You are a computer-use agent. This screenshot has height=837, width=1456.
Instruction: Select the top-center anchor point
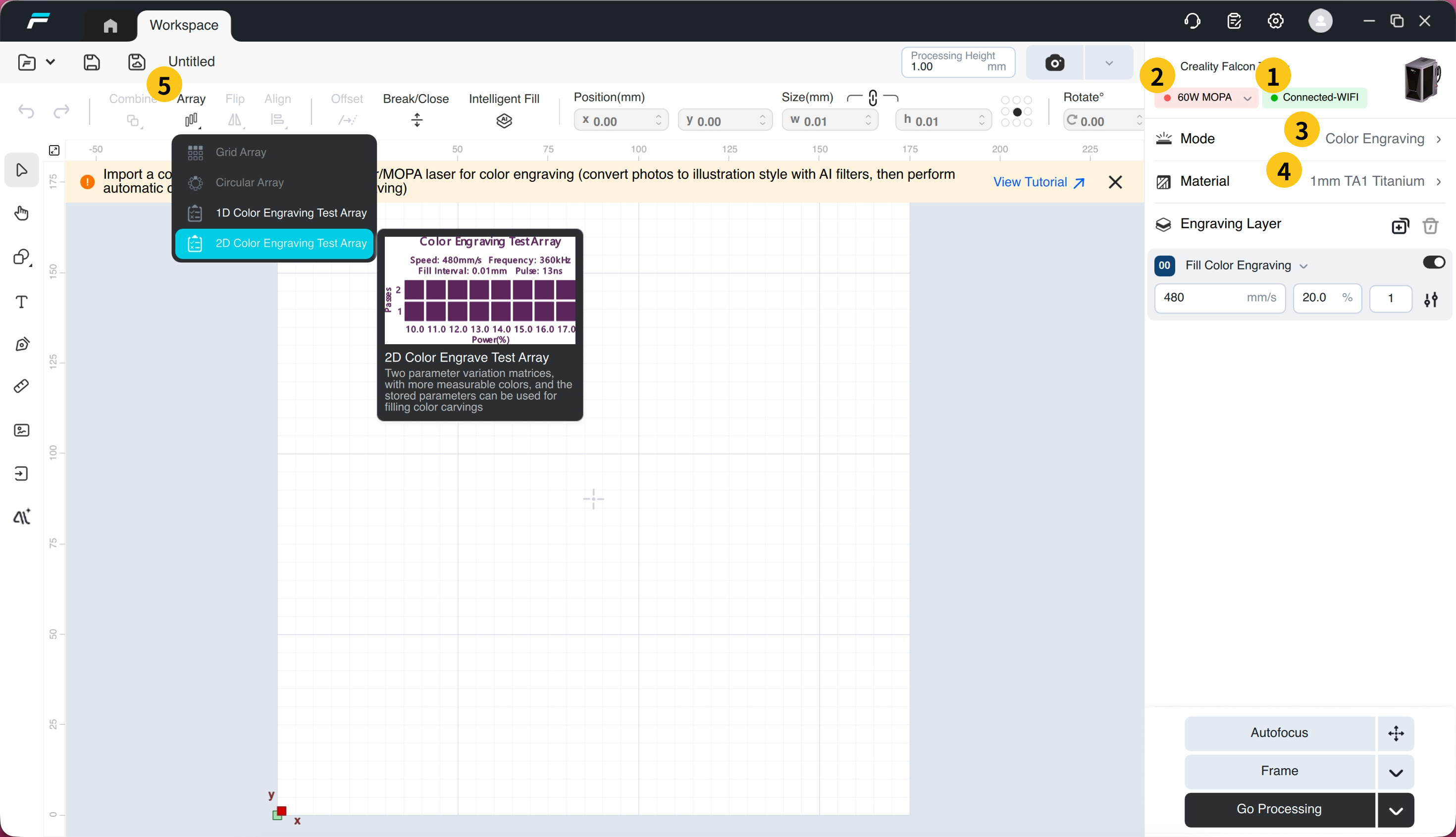coord(1017,100)
